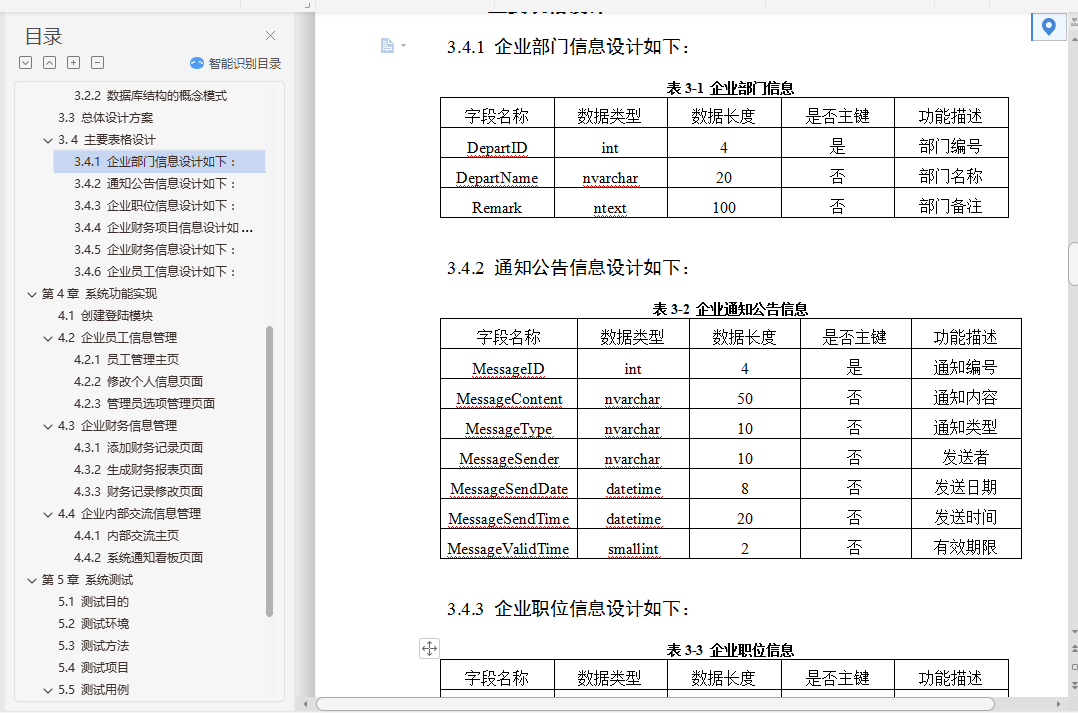Jump to 4.4.1 内部交流主页
The height and width of the screenshot is (713, 1078).
tap(126, 536)
